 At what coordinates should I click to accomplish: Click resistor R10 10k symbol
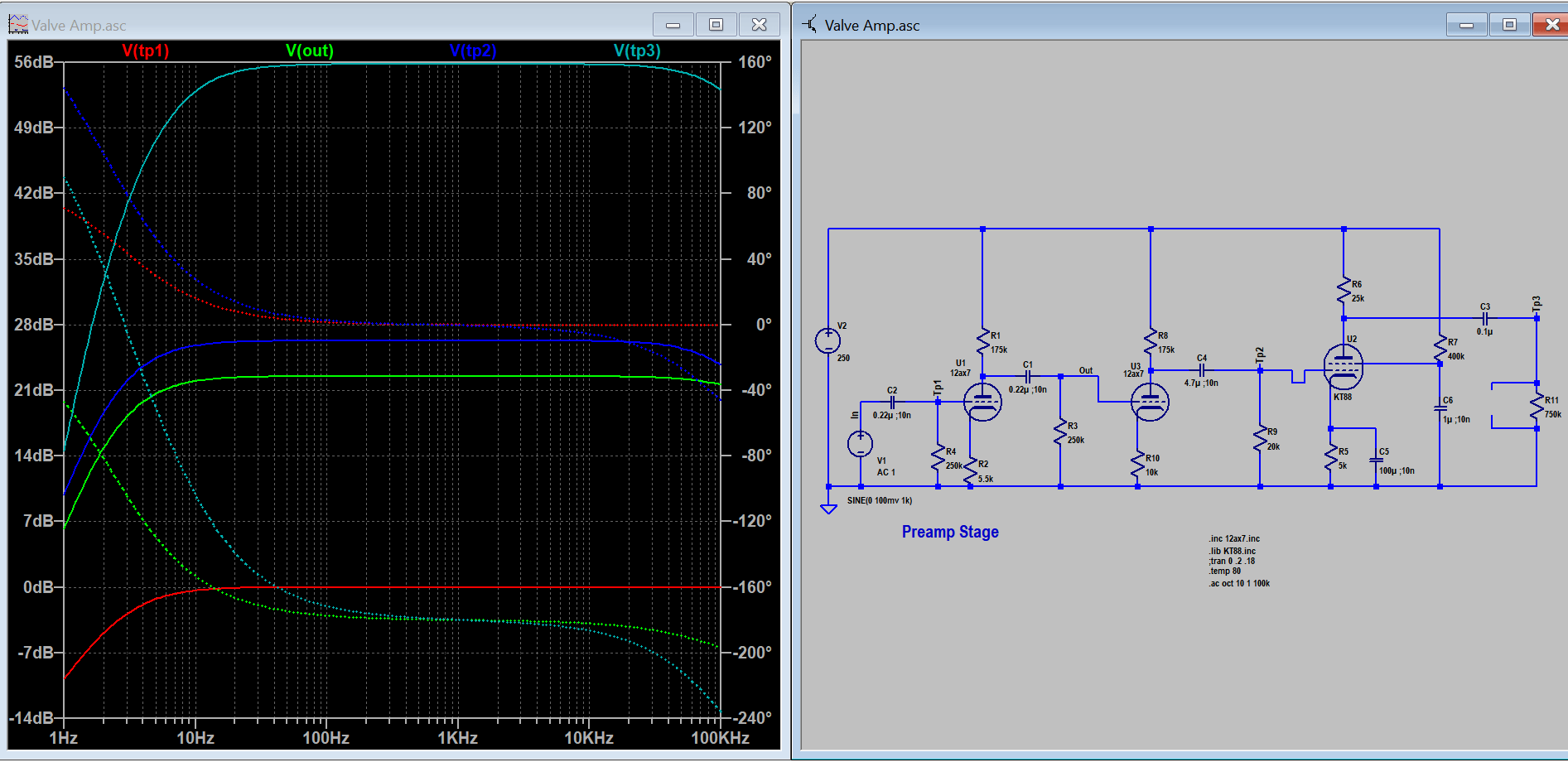[1138, 464]
